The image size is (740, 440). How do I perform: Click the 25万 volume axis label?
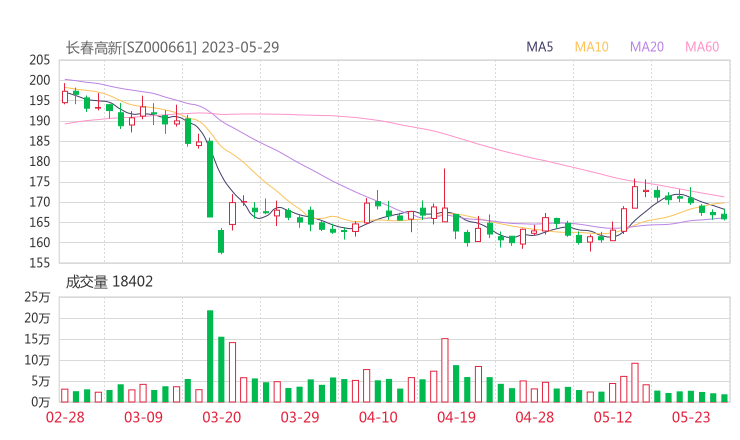pos(37,297)
